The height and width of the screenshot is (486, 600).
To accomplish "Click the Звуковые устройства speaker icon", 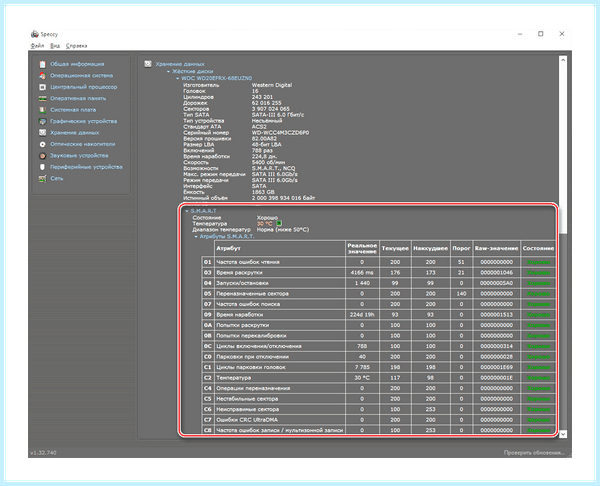I will [42, 156].
